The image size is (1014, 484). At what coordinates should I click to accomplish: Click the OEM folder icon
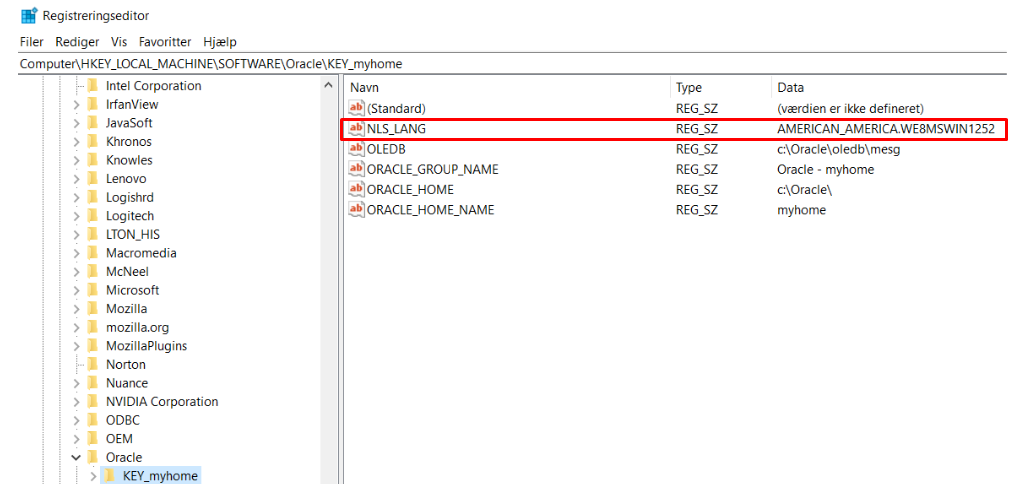point(92,439)
